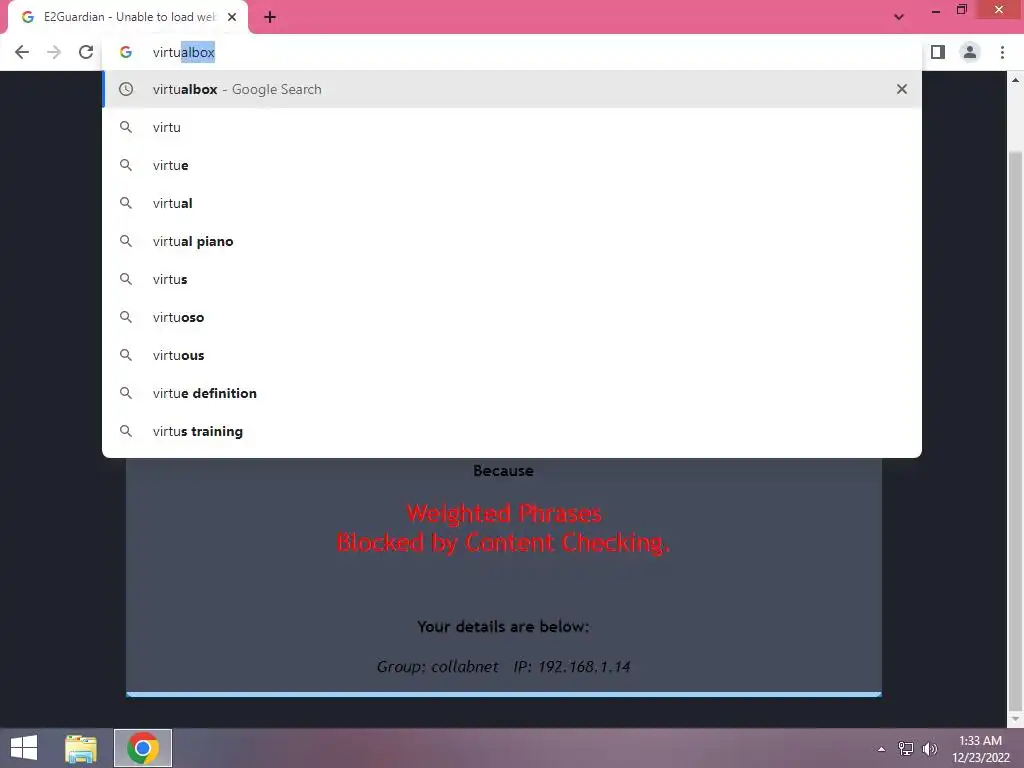Select the E2Guardian tab
1024x768 pixels.
(128, 17)
